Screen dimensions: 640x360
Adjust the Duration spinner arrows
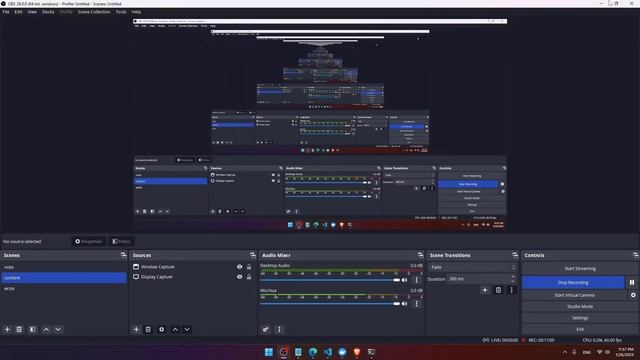[513, 279]
